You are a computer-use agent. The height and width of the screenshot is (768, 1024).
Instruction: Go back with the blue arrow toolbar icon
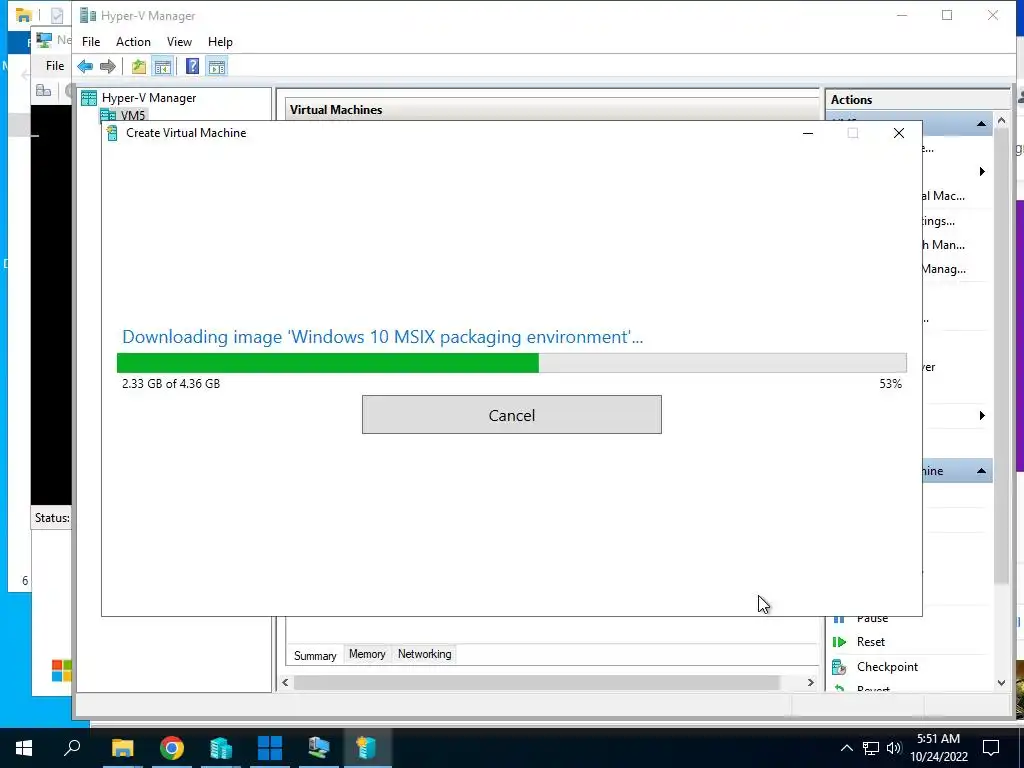tap(85, 66)
